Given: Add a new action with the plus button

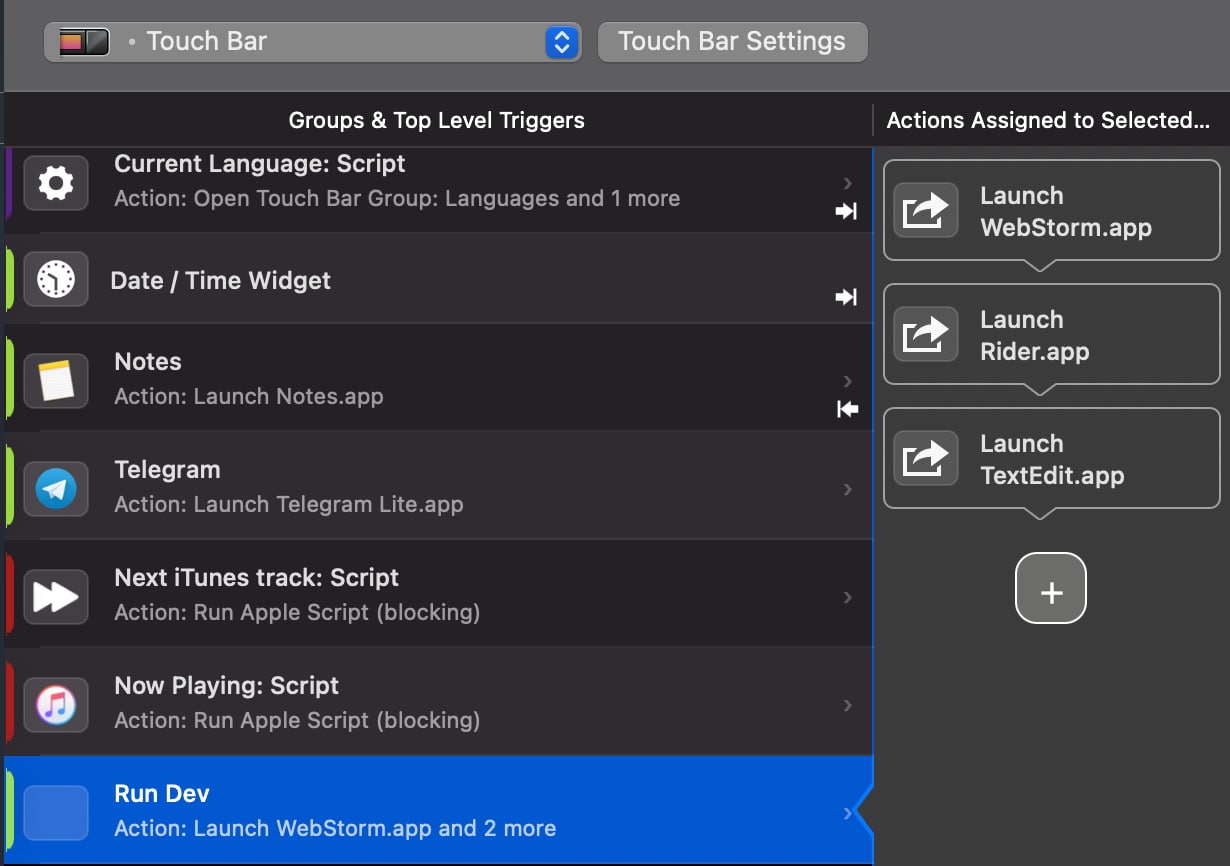Looking at the screenshot, I should click(x=1051, y=588).
